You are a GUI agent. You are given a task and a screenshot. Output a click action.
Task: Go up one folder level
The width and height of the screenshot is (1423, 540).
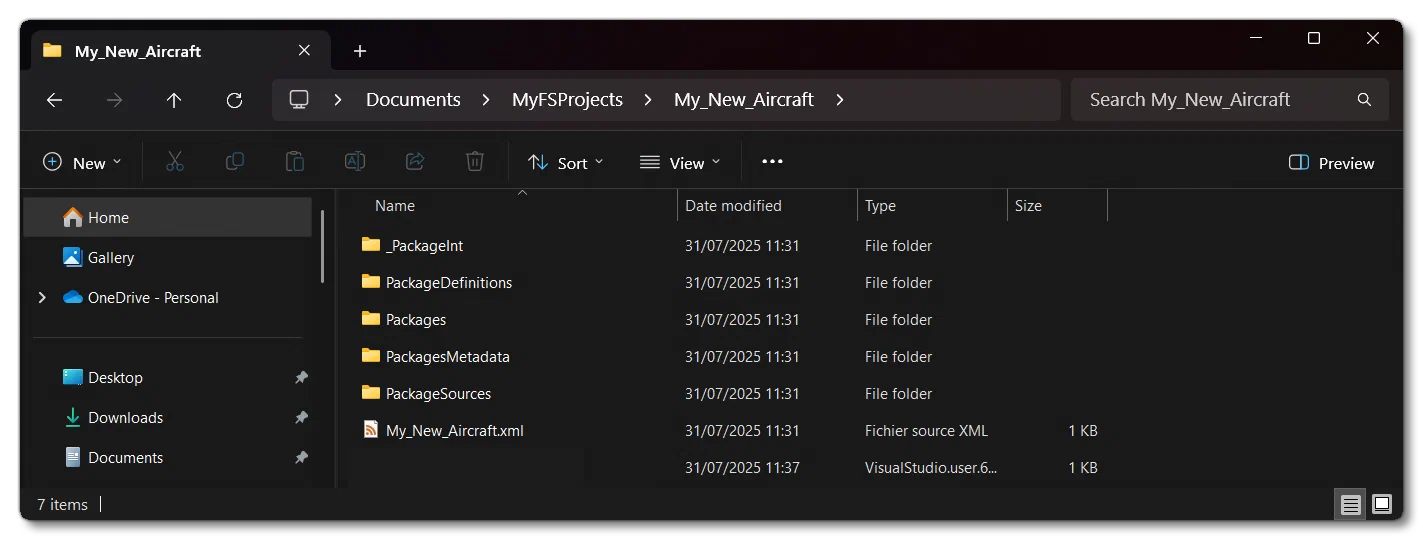point(174,100)
